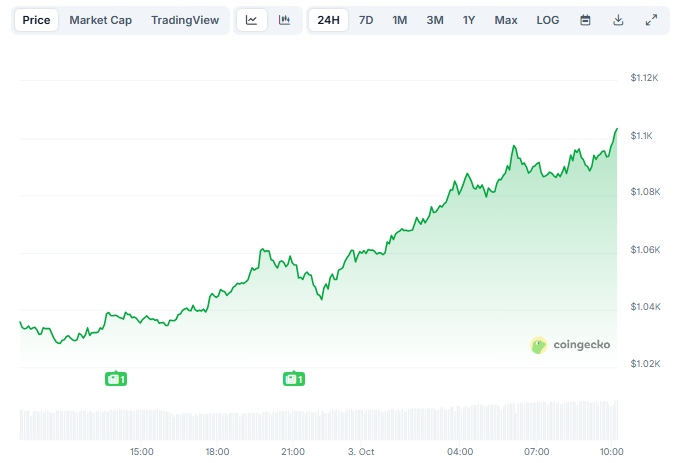Click the news marker near 21:00

pos(293,378)
